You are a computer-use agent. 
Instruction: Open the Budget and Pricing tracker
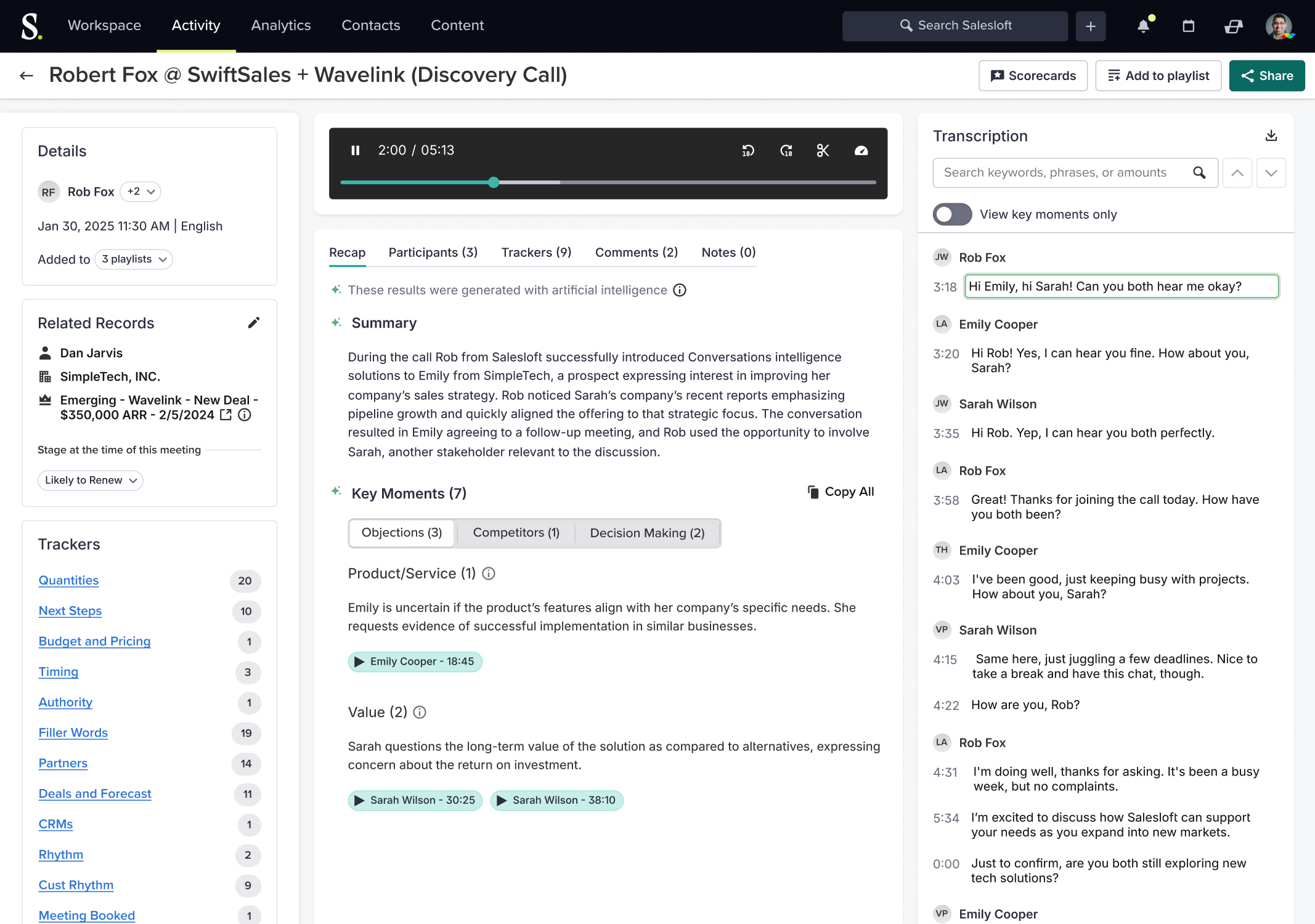pyautogui.click(x=94, y=641)
